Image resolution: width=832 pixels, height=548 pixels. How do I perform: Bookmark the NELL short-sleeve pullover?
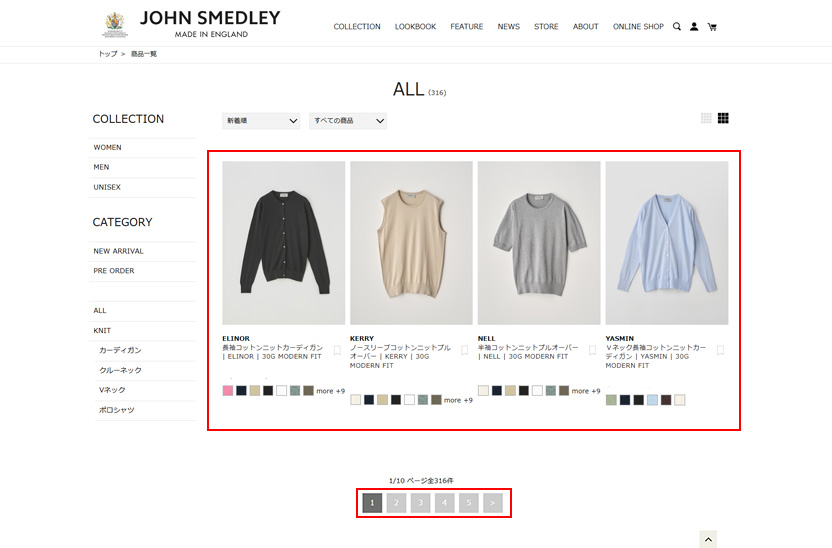[x=592, y=350]
